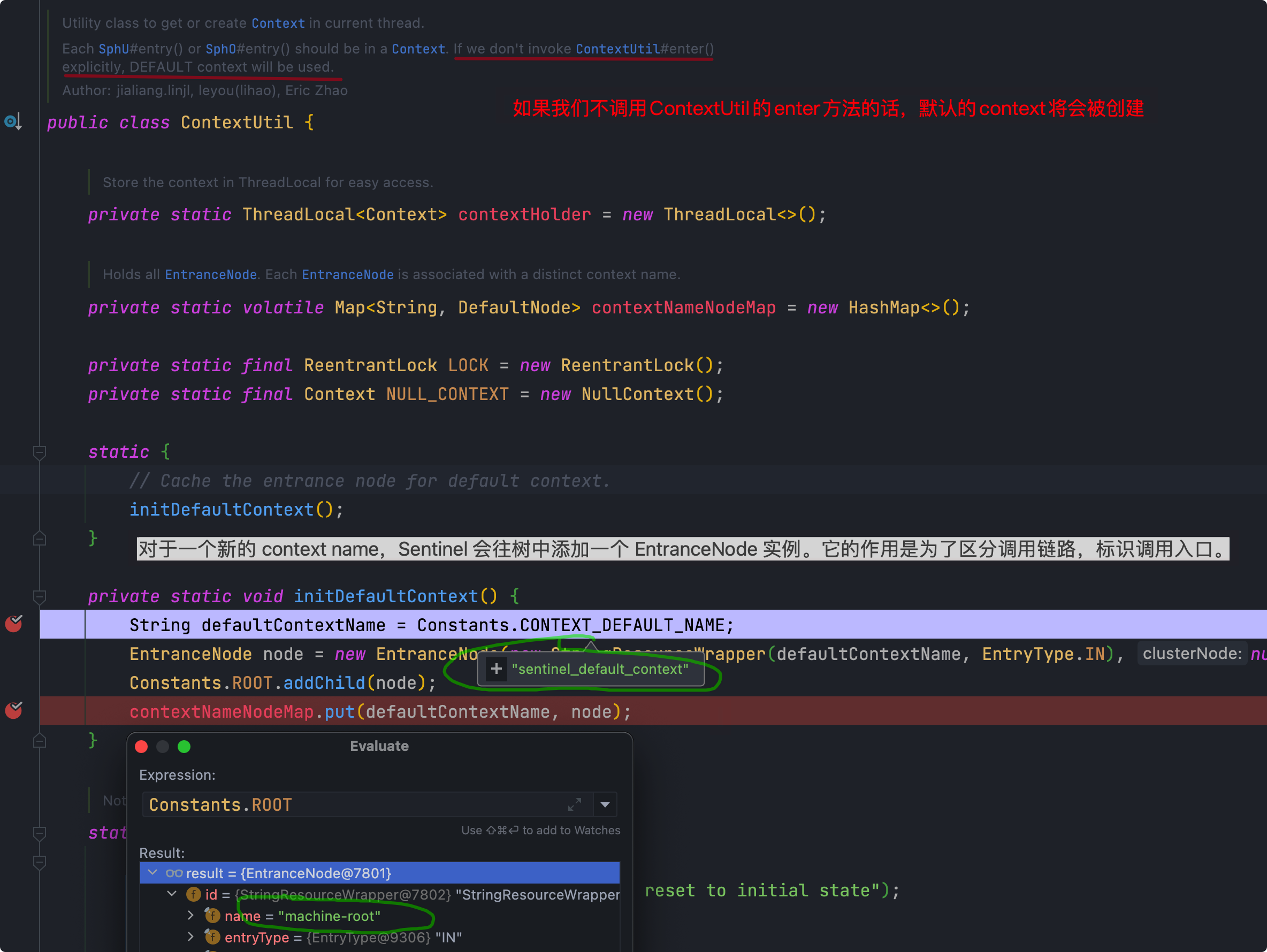Fold initDefaultContext method via gutter marker
The image size is (1267, 952).
click(40, 597)
